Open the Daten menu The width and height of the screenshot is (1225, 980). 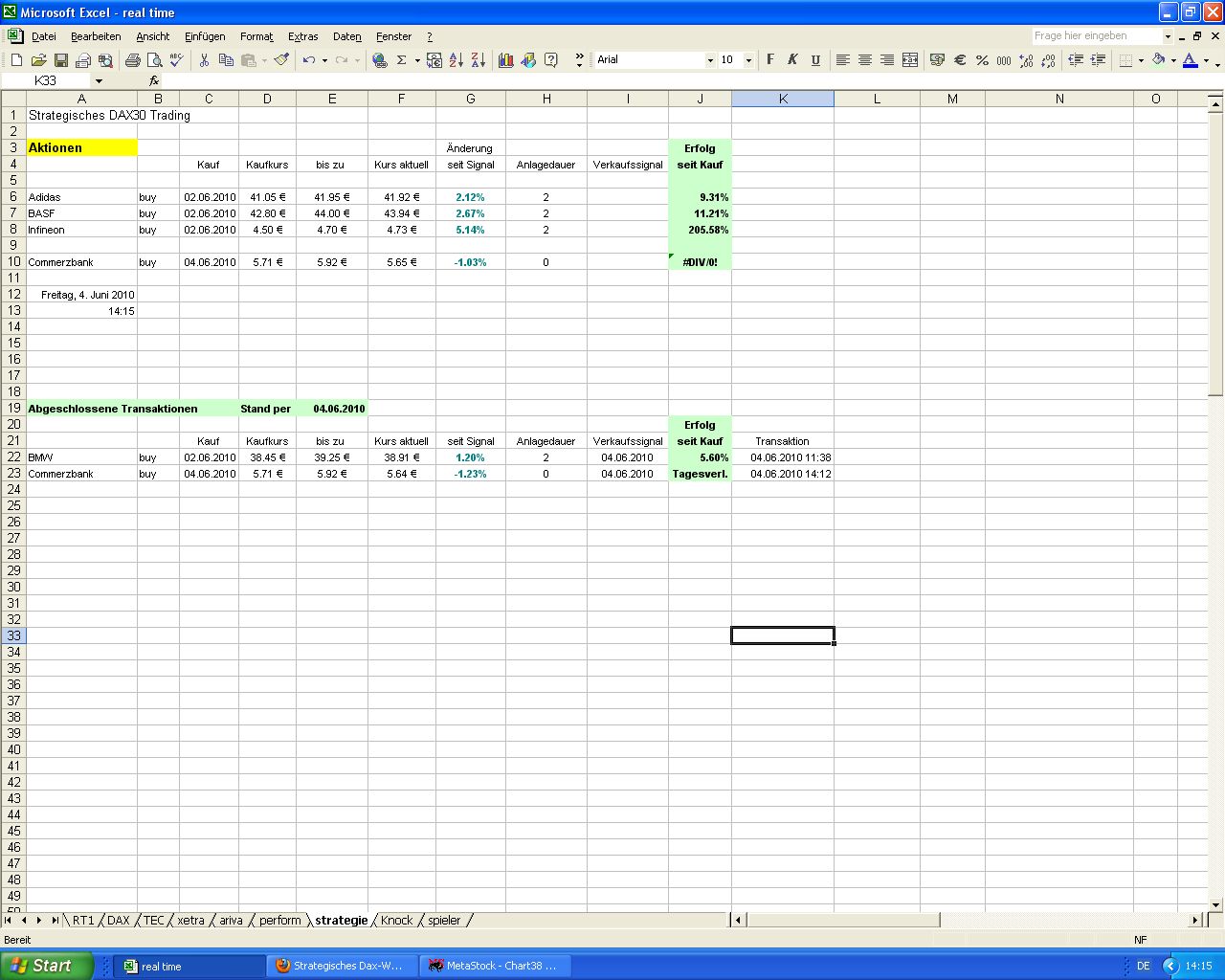pos(346,35)
